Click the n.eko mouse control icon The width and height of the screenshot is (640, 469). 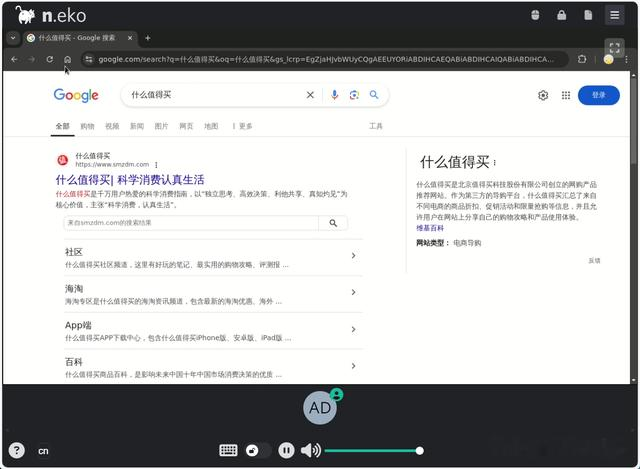click(535, 16)
